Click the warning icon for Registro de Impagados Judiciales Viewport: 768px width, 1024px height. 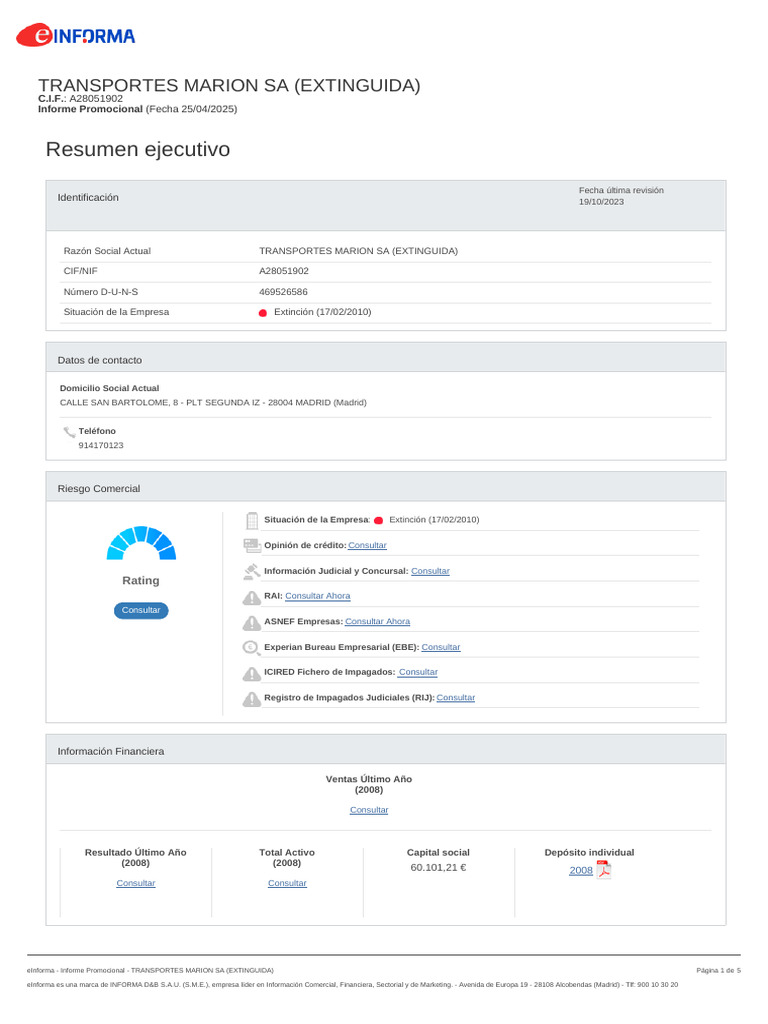click(251, 699)
